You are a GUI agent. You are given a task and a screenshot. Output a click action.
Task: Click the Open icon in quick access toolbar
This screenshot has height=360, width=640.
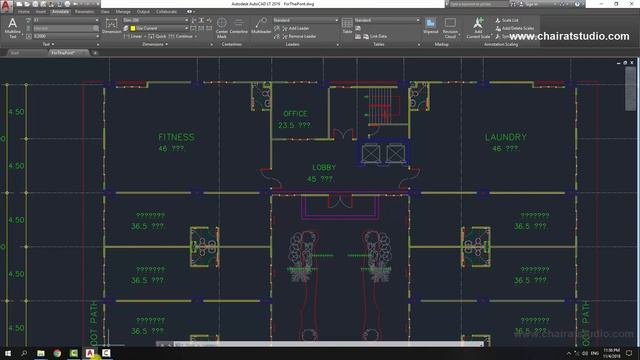27,4
